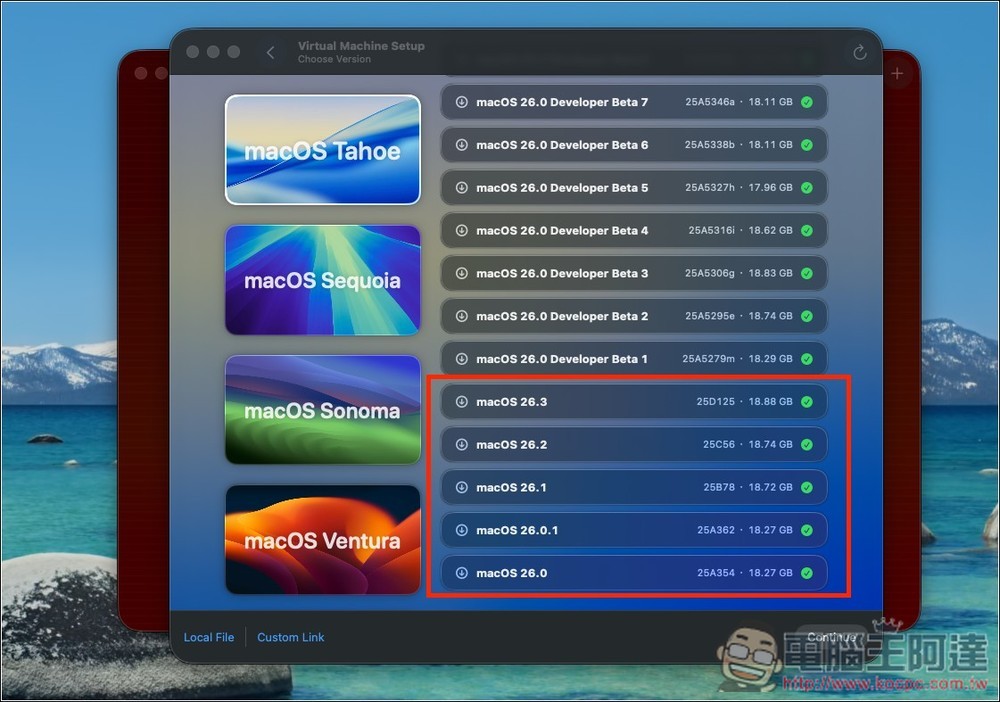This screenshot has height=702, width=1000.
Task: Download icon for macOS 26.3
Action: pyautogui.click(x=462, y=402)
